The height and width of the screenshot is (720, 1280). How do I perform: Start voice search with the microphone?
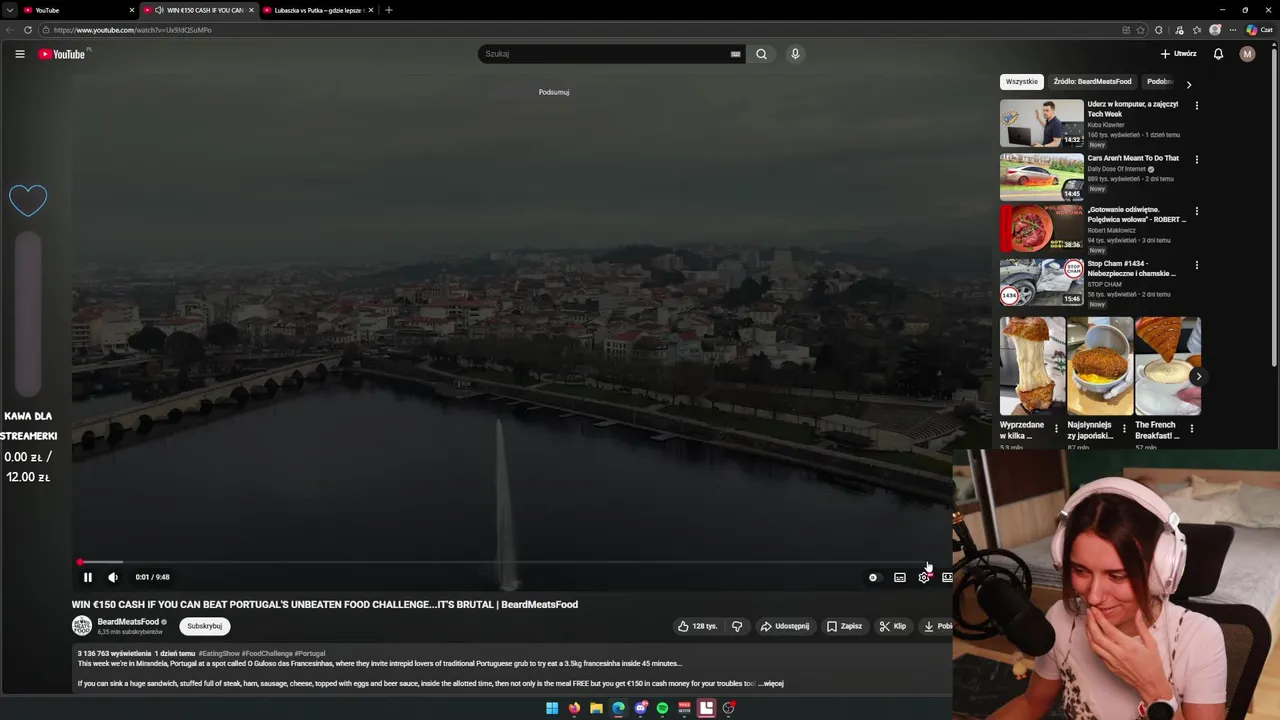[x=795, y=54]
